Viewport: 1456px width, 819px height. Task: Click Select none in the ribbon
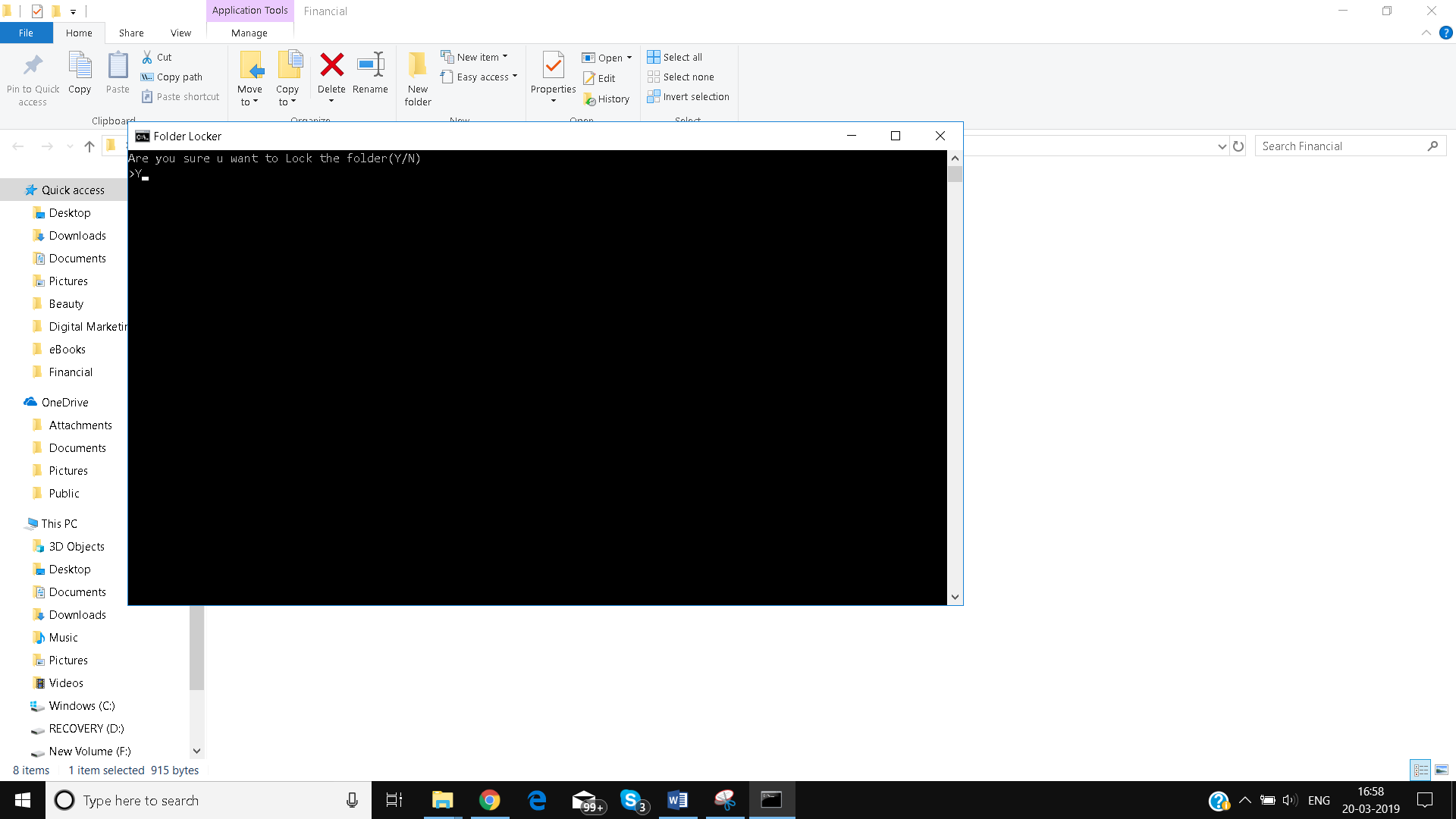(681, 77)
